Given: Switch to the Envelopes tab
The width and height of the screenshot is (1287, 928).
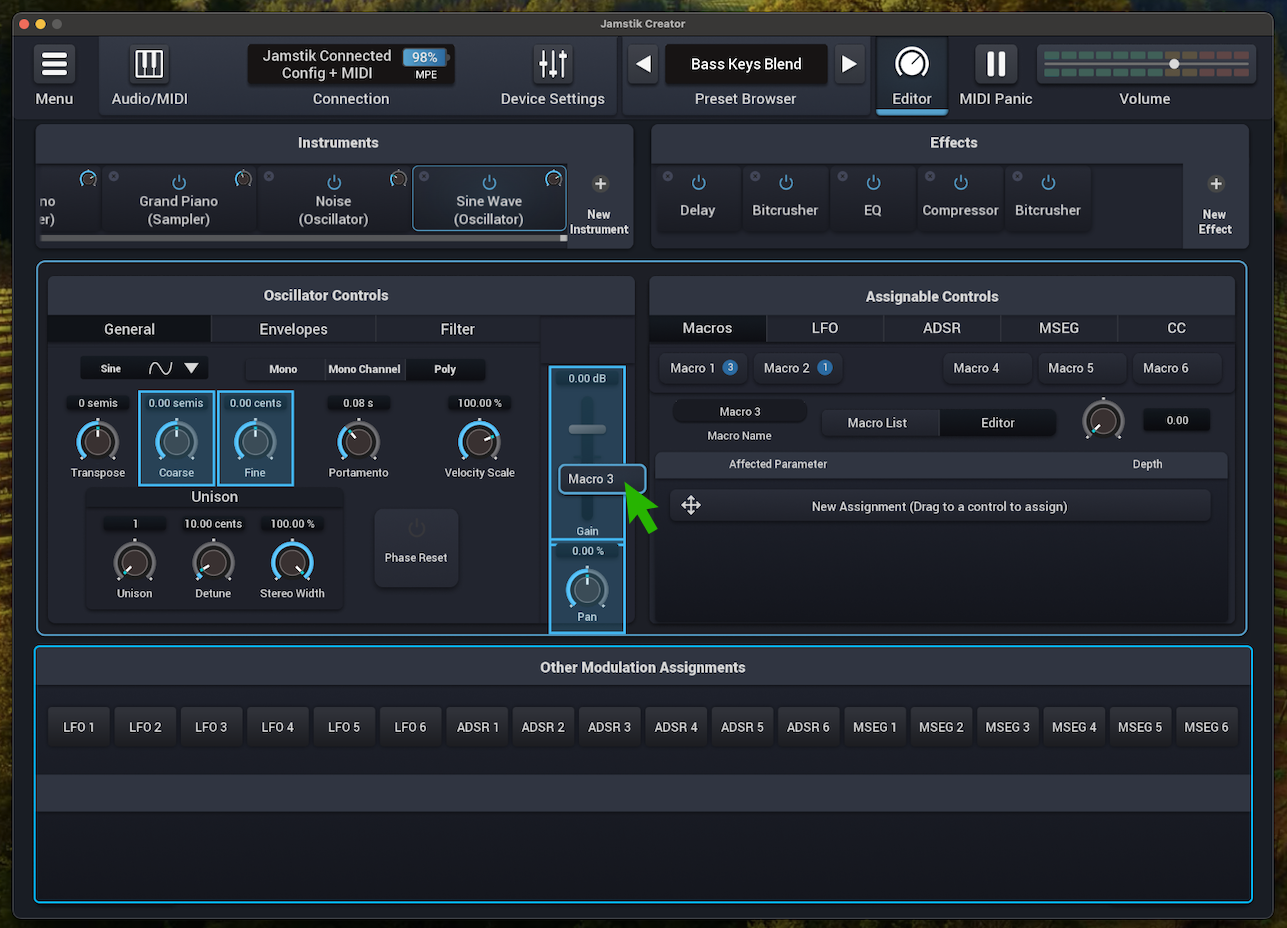Looking at the screenshot, I should 293,329.
